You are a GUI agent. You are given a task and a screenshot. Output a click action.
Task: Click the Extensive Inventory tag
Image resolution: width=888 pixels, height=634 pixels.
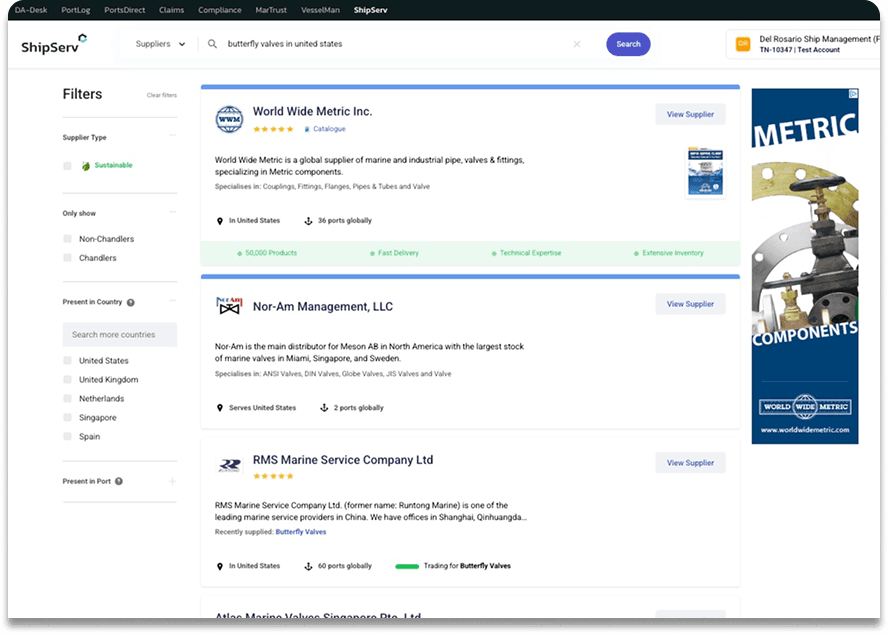669,253
